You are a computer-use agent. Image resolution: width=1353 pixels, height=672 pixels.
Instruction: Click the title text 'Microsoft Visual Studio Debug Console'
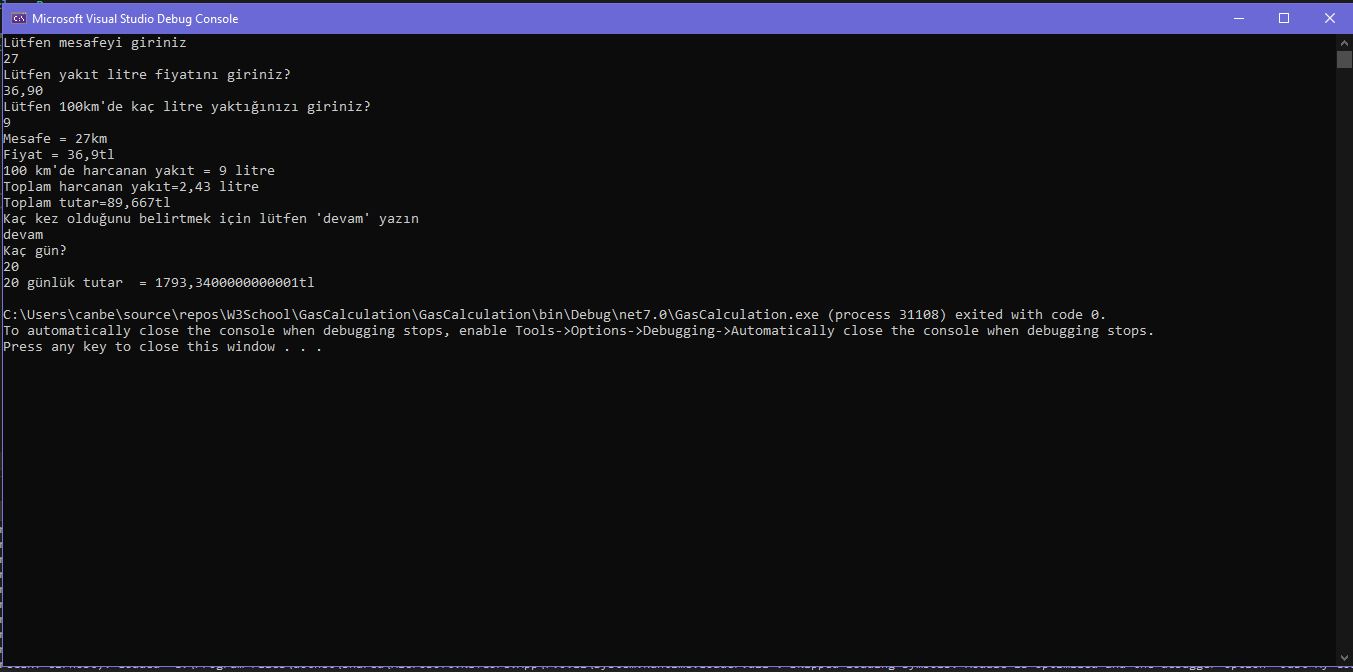(135, 18)
